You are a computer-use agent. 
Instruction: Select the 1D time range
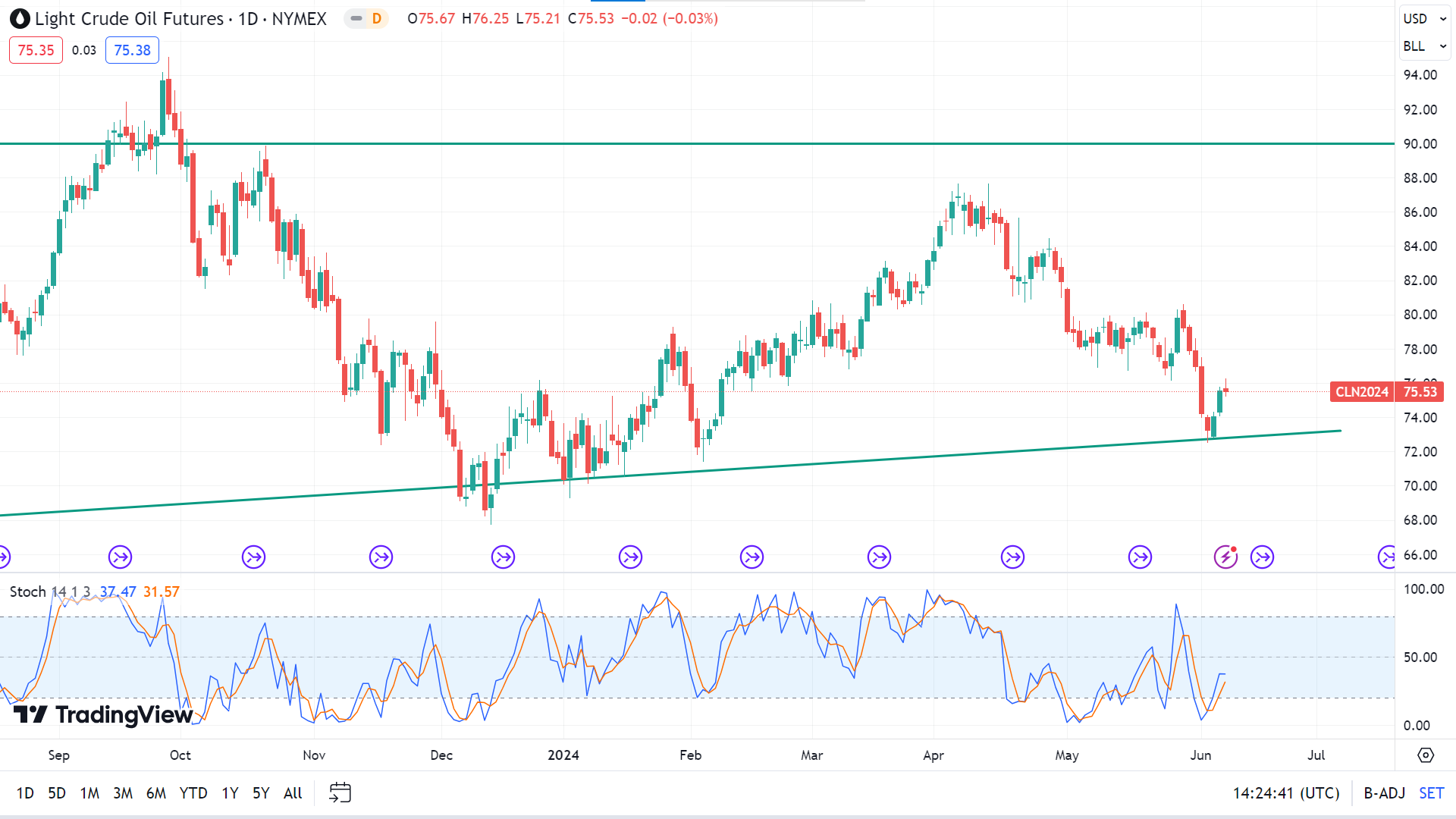coord(25,793)
